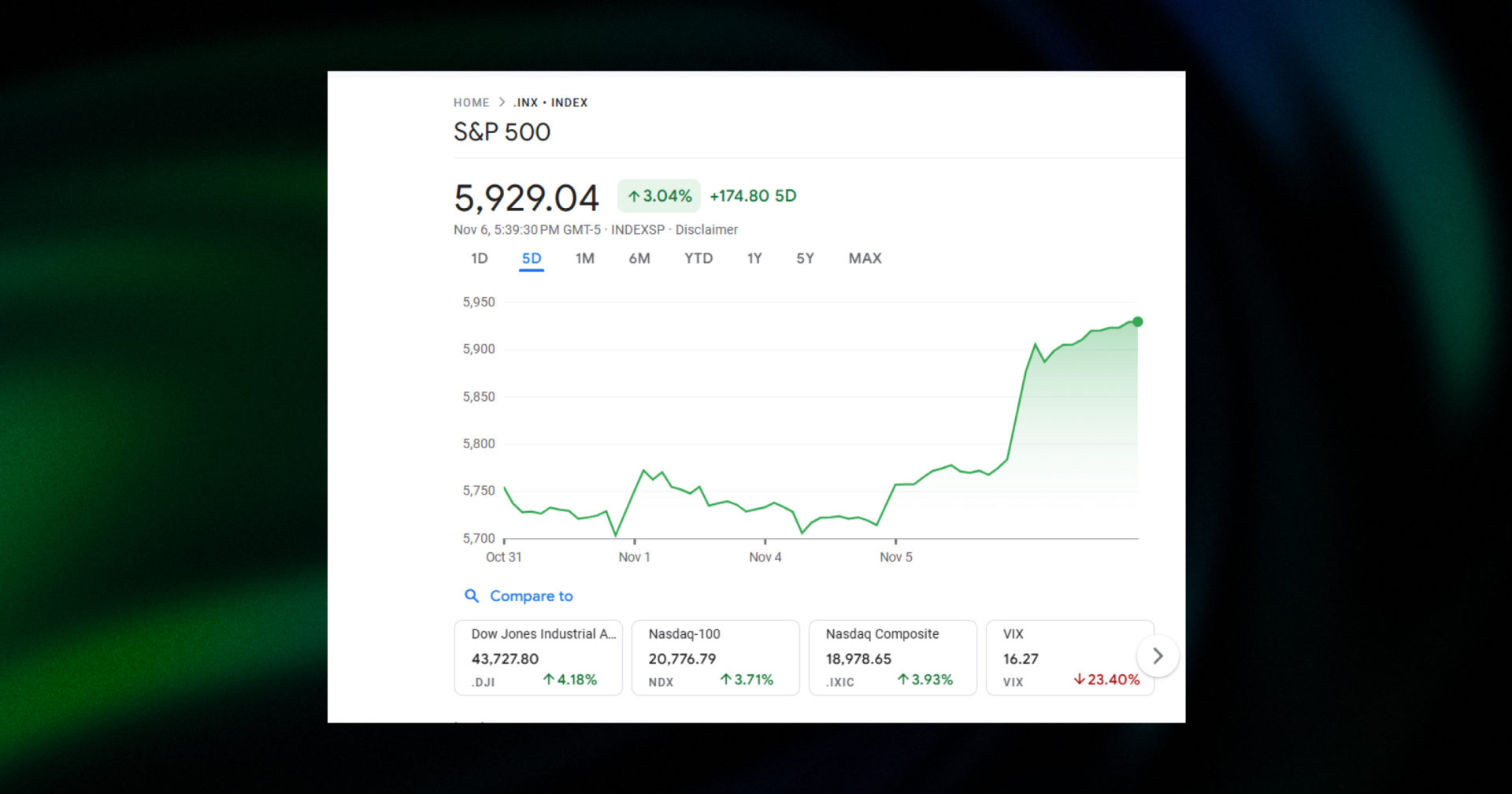The height and width of the screenshot is (794, 1512).
Task: Open the YTD chart view
Action: point(698,258)
